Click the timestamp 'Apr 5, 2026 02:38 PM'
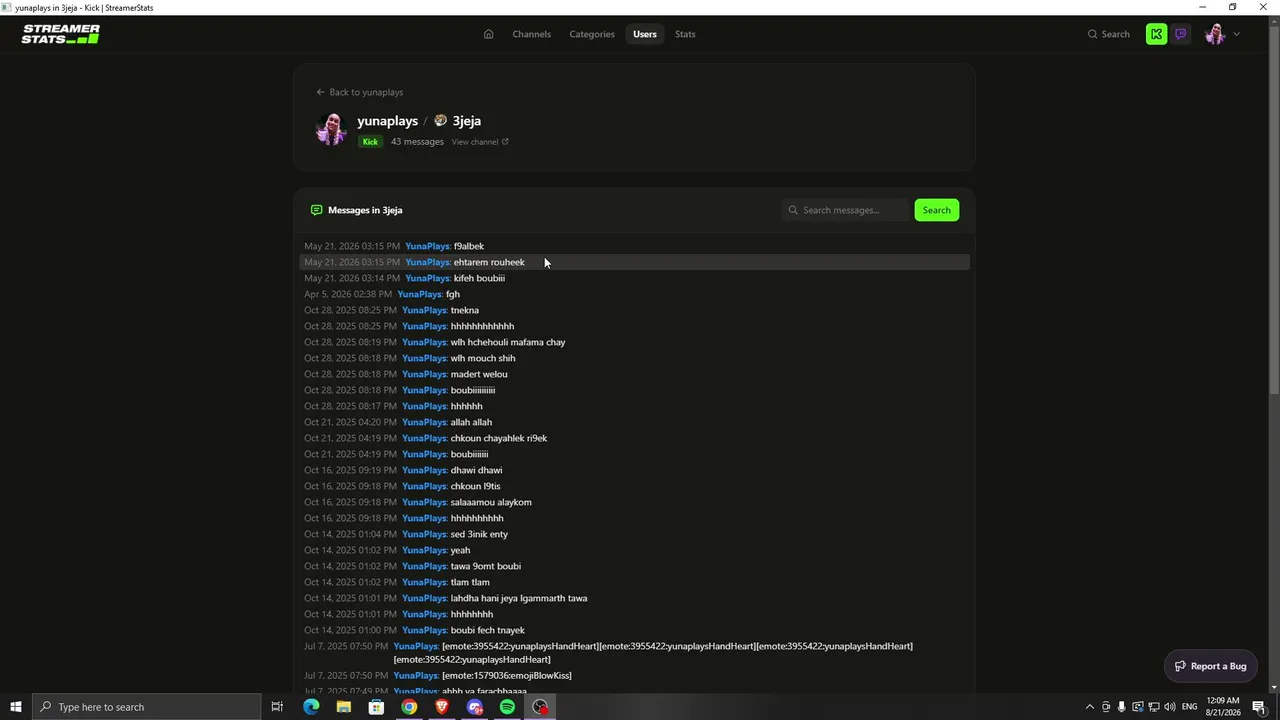This screenshot has width=1280, height=720. pyautogui.click(x=348, y=294)
